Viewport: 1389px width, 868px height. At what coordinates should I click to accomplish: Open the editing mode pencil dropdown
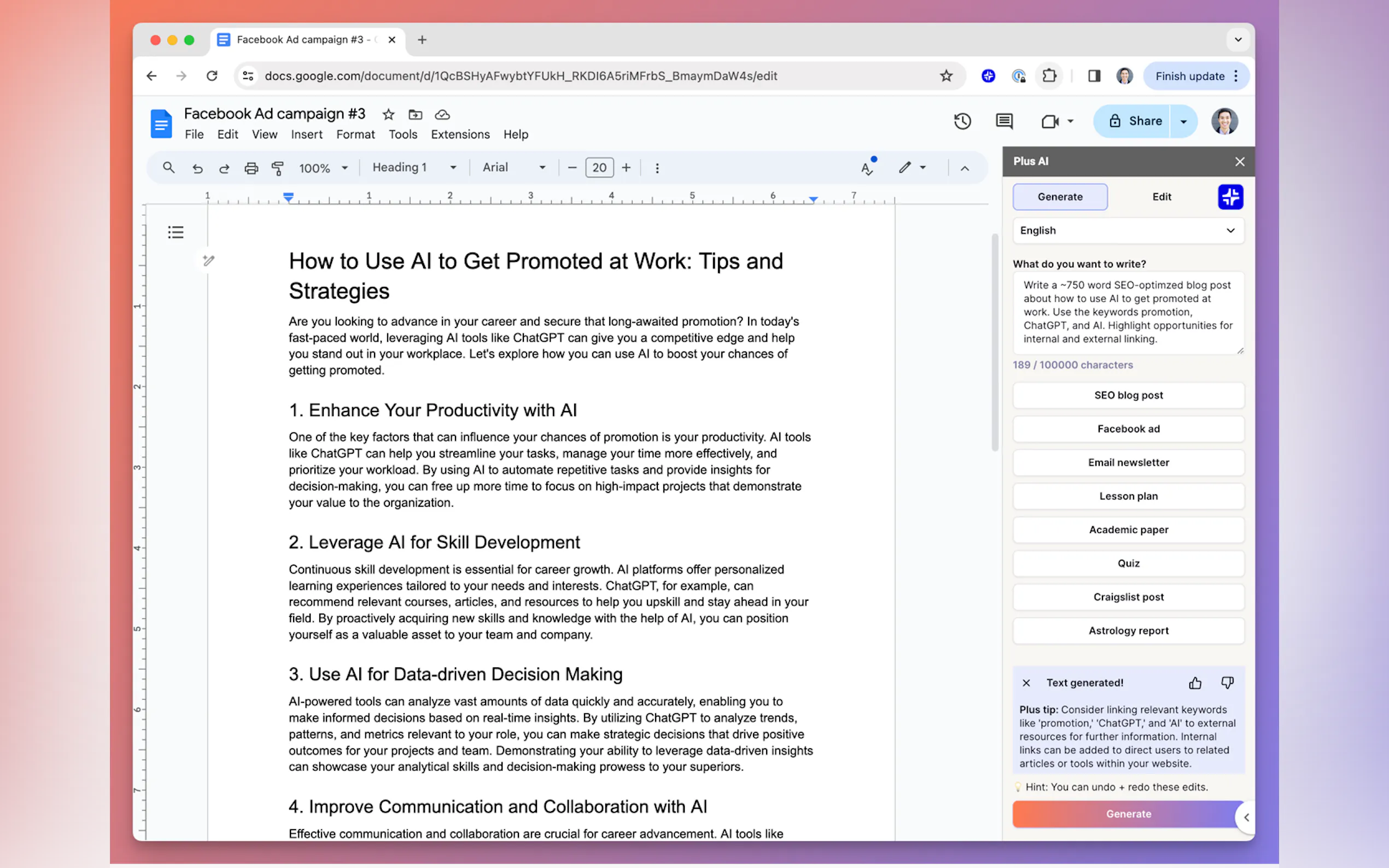[x=912, y=168]
